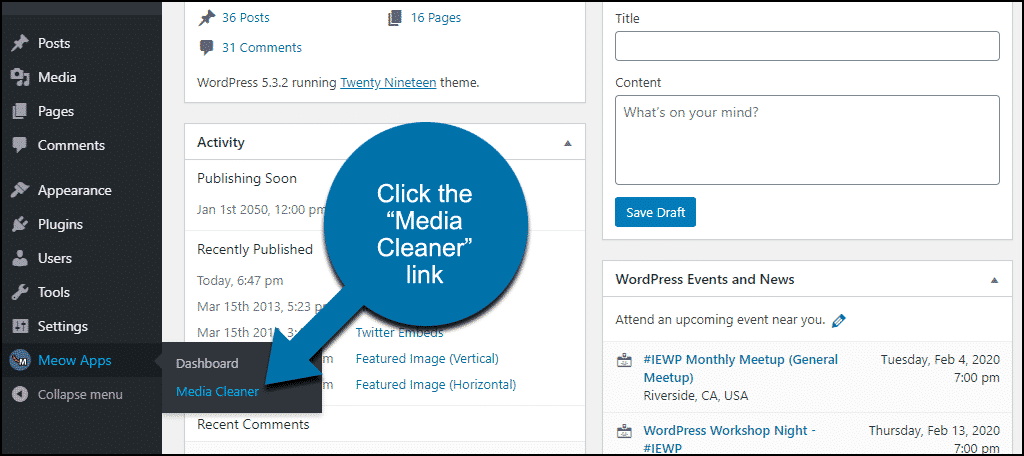Focus the Quick Draft Title field
The height and width of the screenshot is (456, 1024).
pyautogui.click(x=807, y=46)
